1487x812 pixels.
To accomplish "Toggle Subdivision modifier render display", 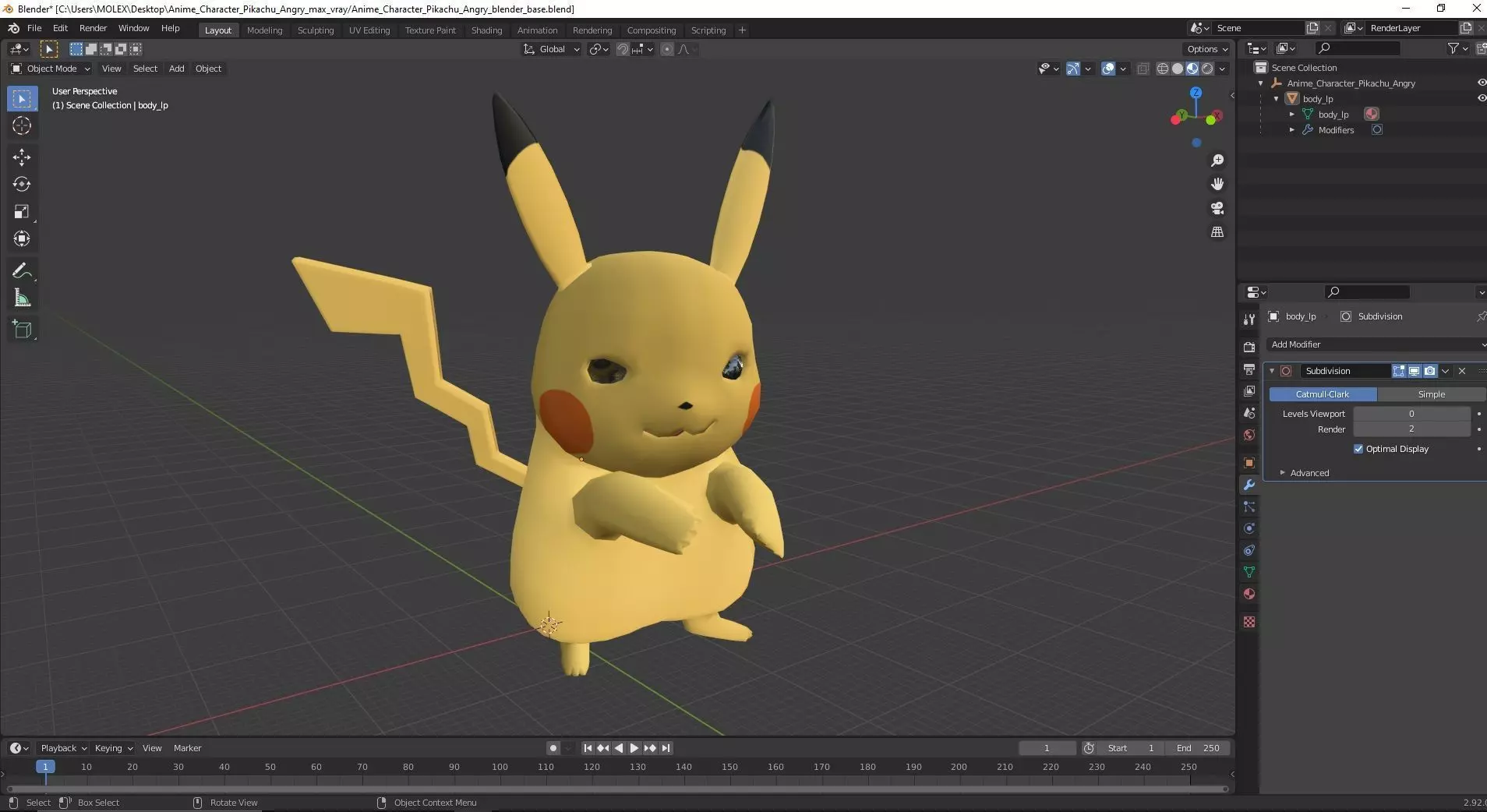I will coord(1429,371).
